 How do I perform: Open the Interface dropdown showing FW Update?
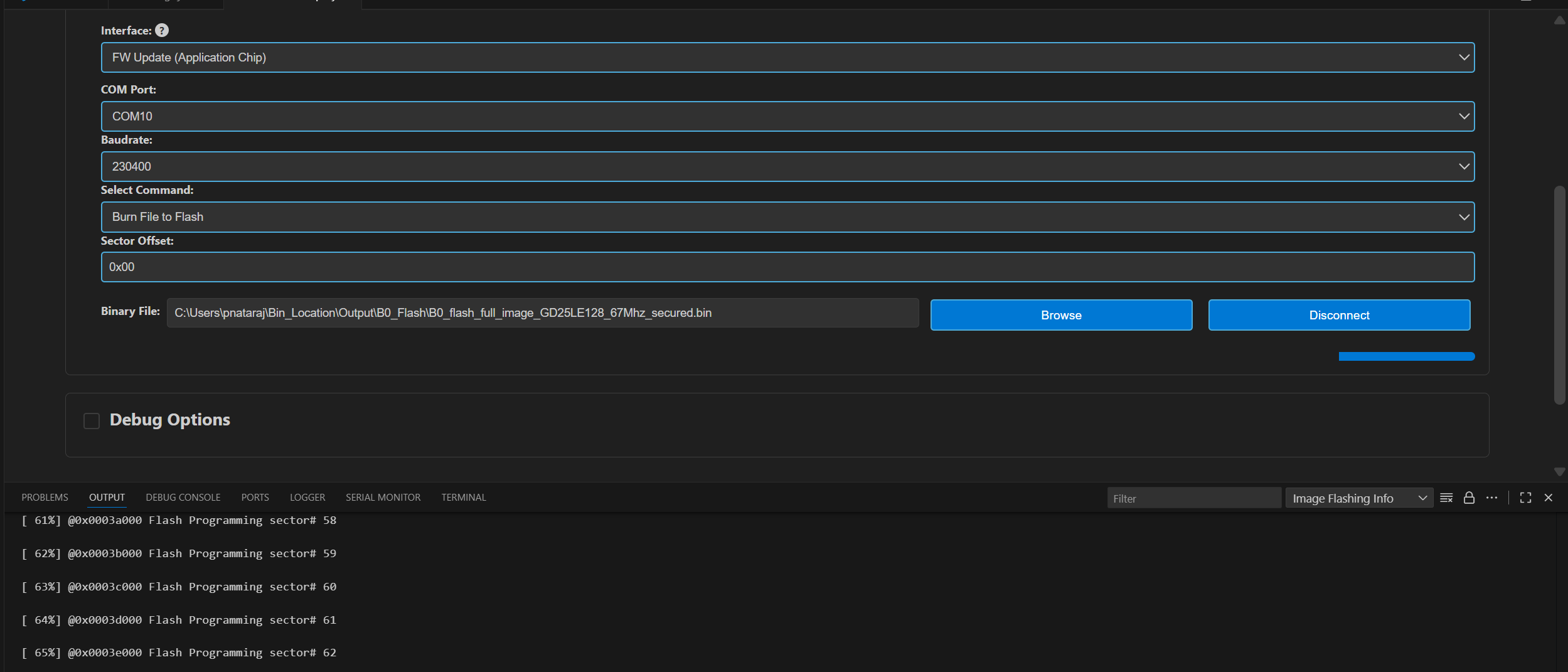pos(787,58)
